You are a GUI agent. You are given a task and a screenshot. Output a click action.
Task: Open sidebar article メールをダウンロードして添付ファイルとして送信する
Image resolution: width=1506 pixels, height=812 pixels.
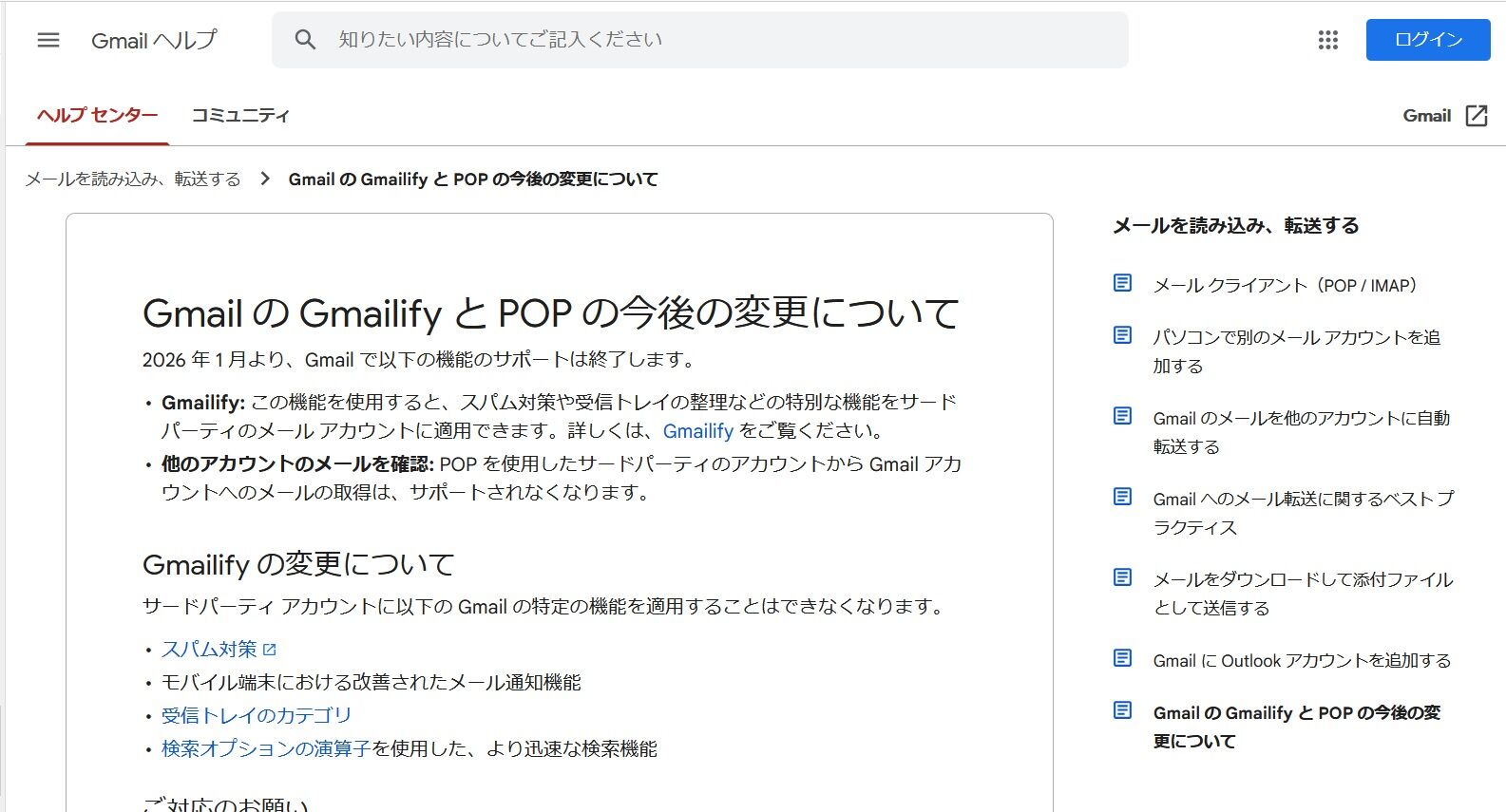point(1304,594)
